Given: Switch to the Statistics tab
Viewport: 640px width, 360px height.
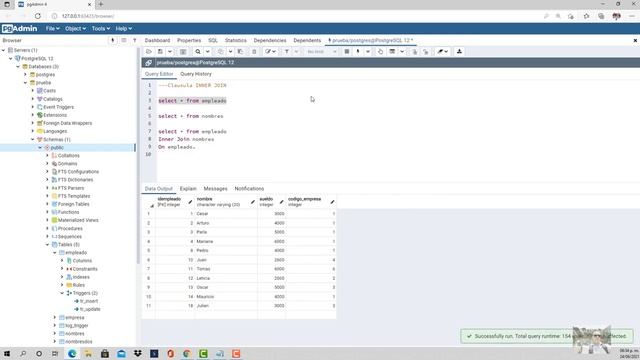Looking at the screenshot, I should 236,40.
